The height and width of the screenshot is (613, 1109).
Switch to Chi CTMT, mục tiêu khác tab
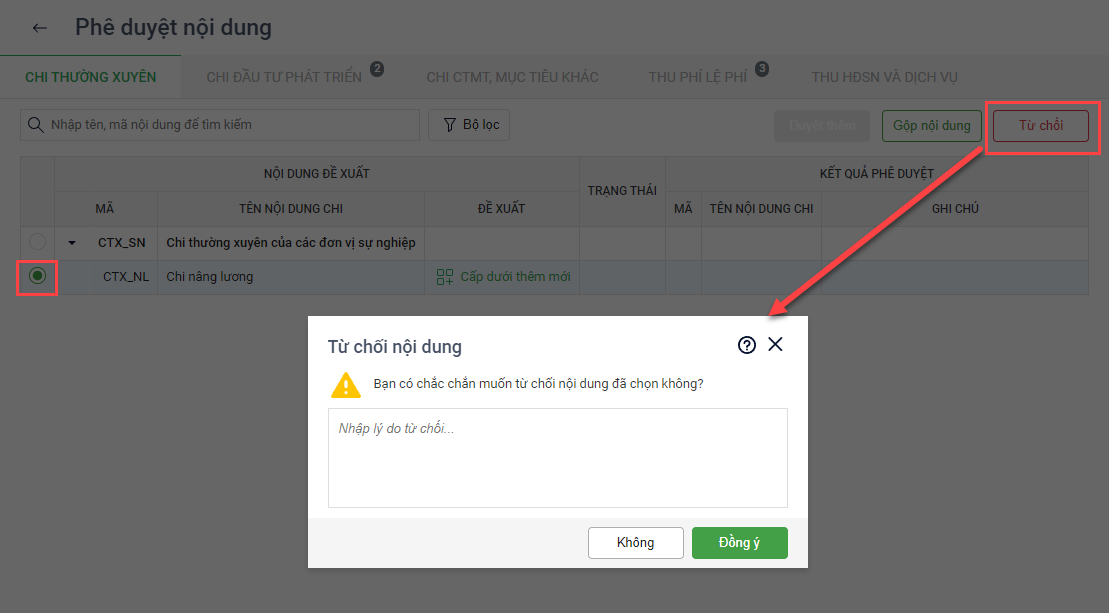512,77
